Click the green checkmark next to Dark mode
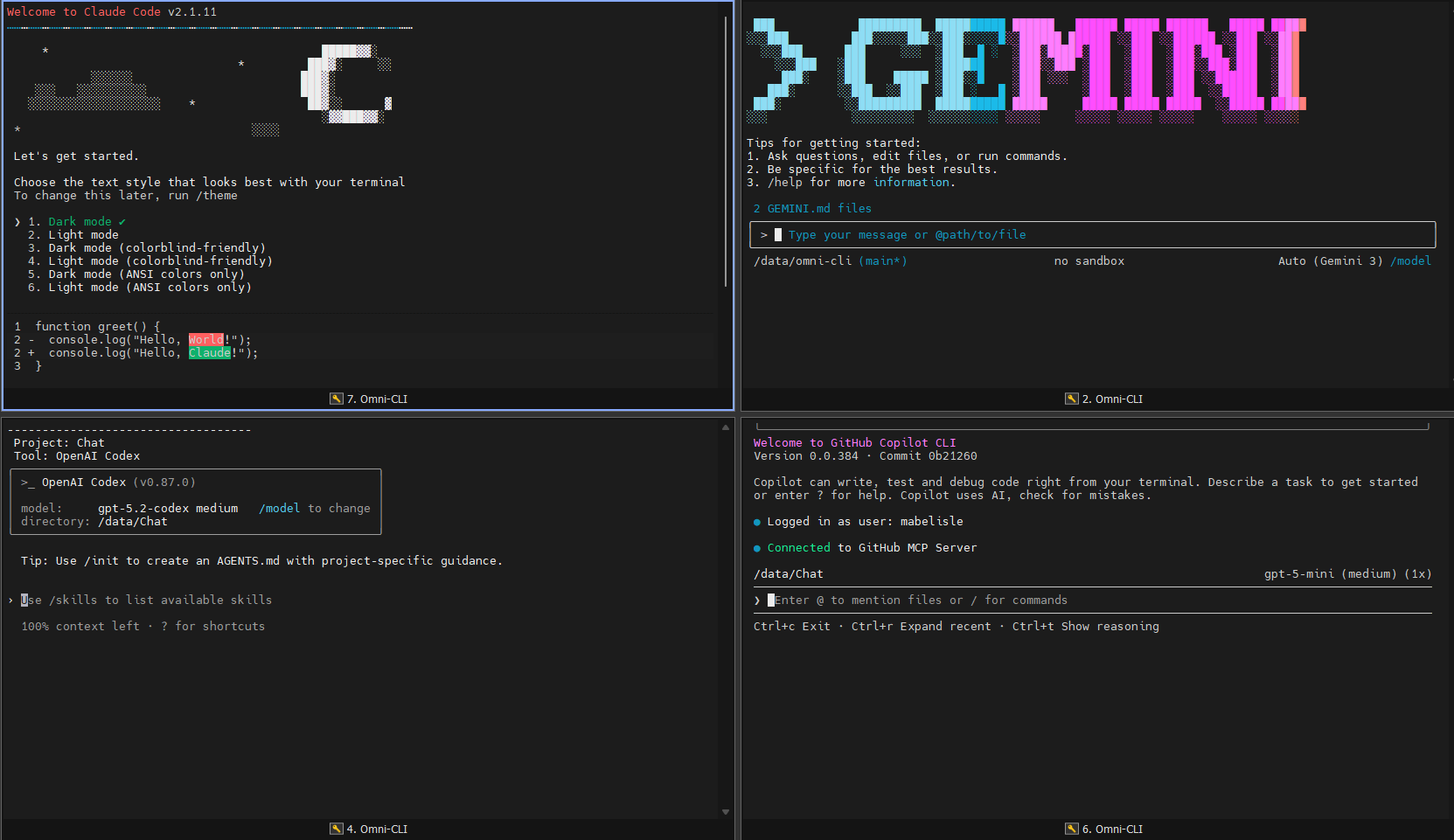 point(122,222)
